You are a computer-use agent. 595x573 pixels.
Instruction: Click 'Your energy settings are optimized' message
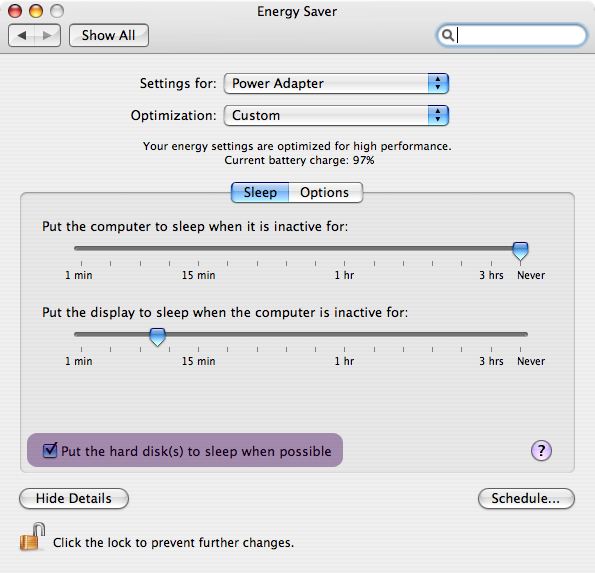(297, 146)
